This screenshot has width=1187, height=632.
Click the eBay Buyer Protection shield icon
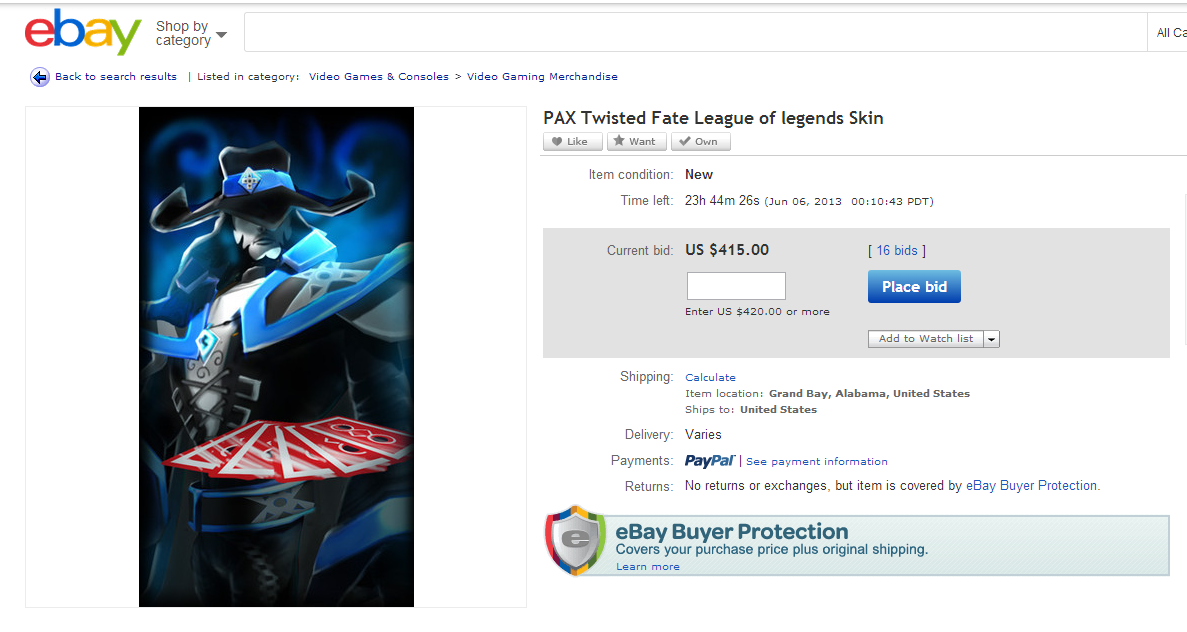point(576,540)
